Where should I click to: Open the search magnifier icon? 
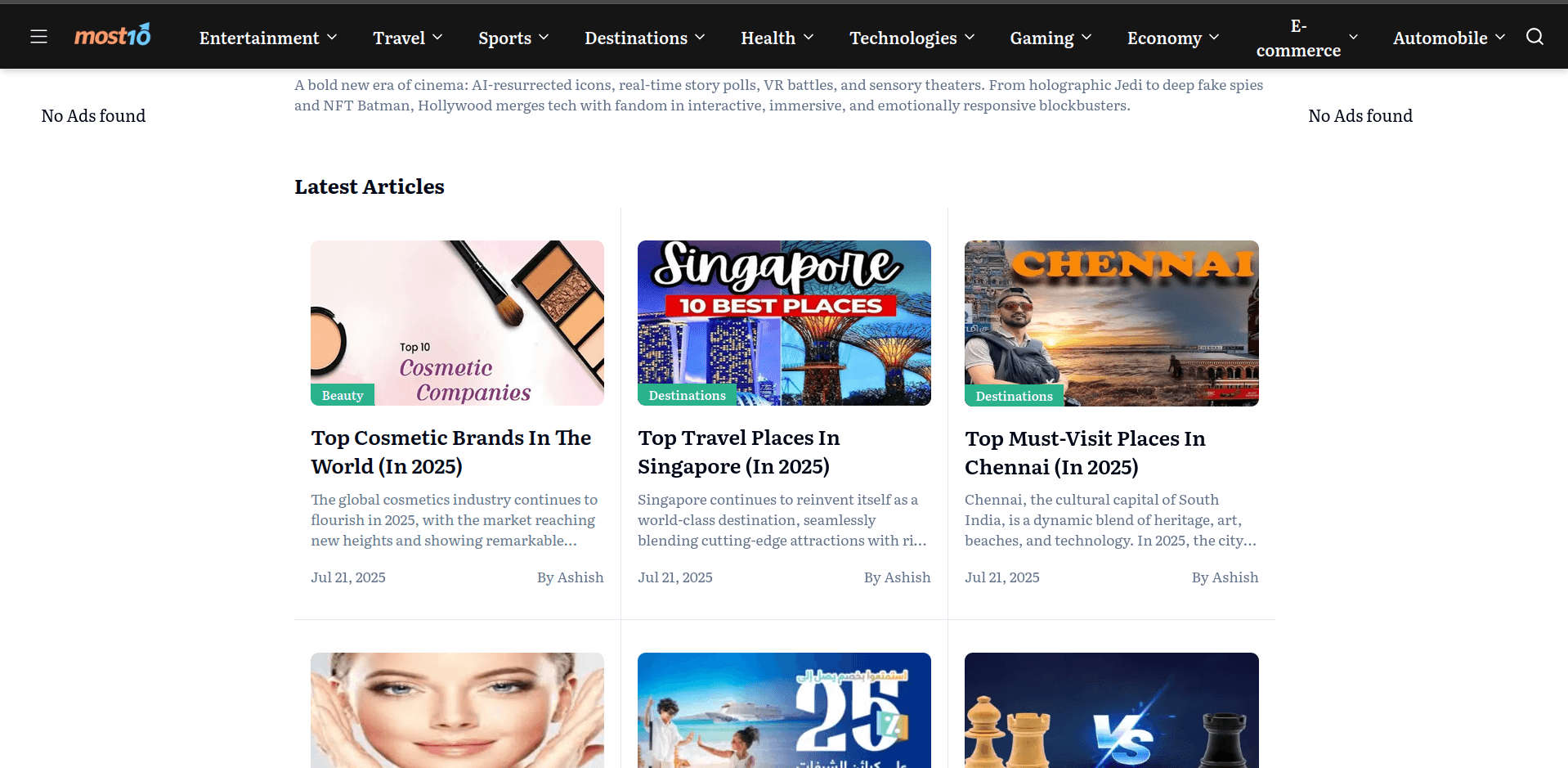tap(1534, 37)
